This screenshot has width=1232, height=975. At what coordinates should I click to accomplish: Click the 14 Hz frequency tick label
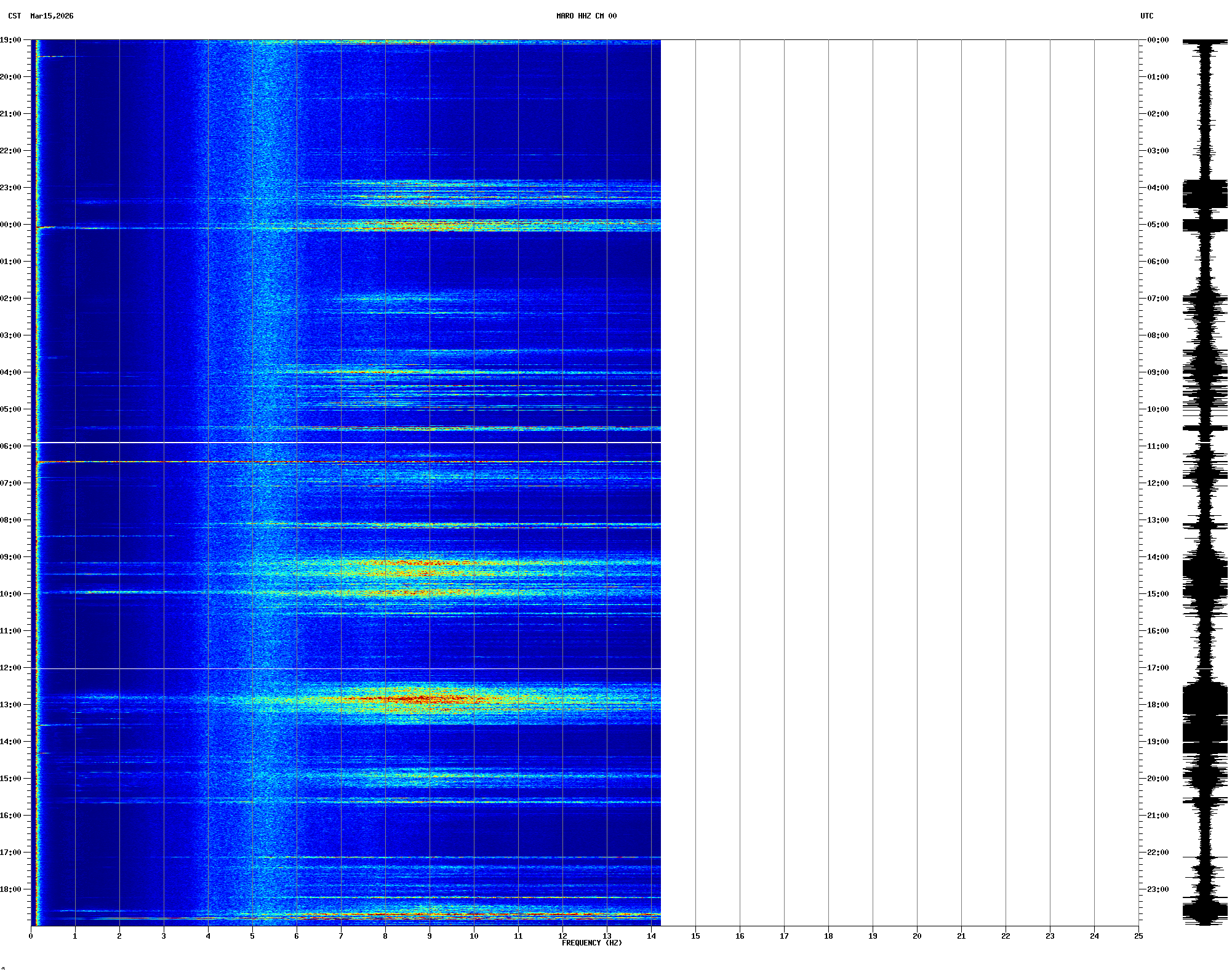(x=651, y=936)
